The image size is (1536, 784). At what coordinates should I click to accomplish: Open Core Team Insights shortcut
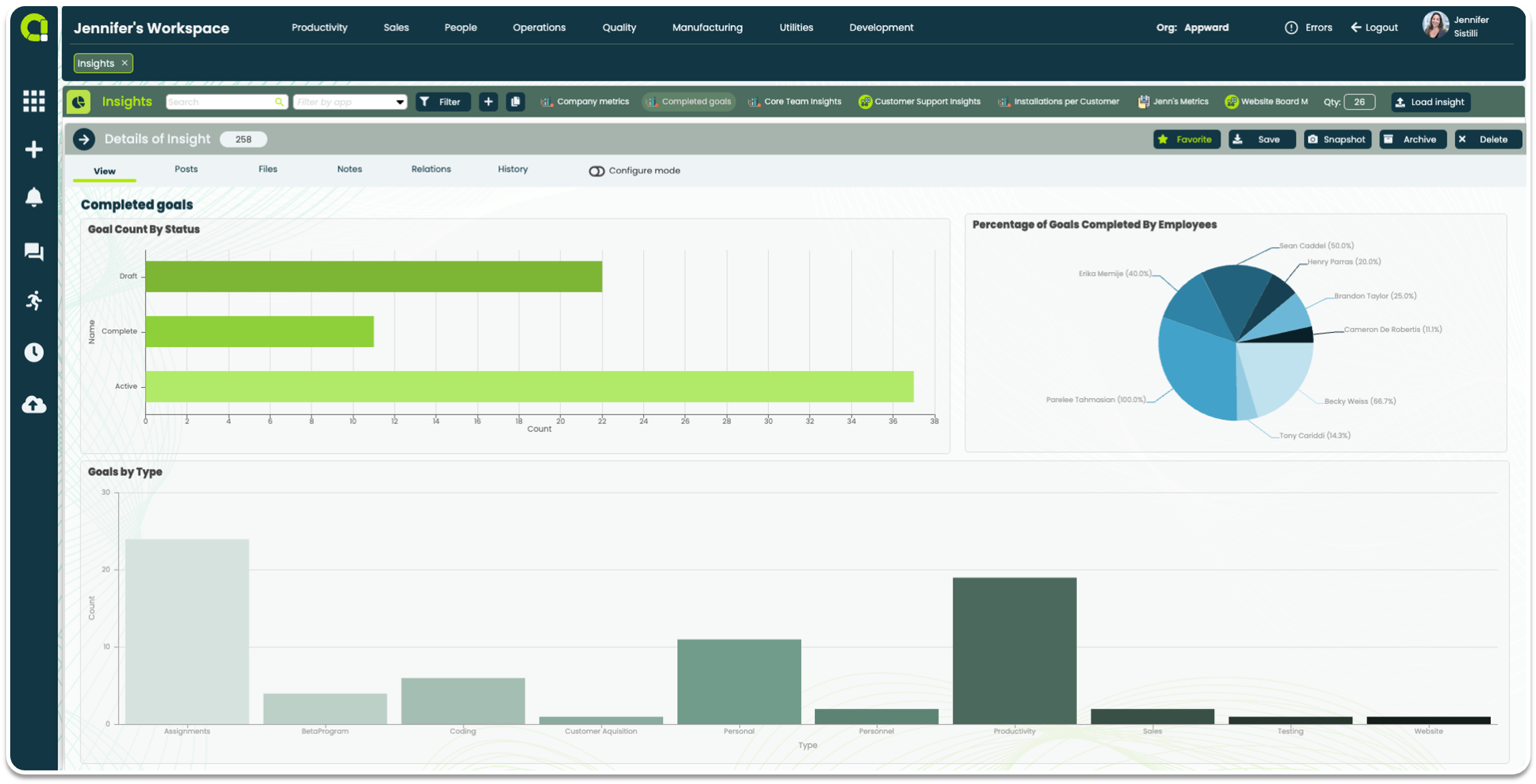[795, 102]
